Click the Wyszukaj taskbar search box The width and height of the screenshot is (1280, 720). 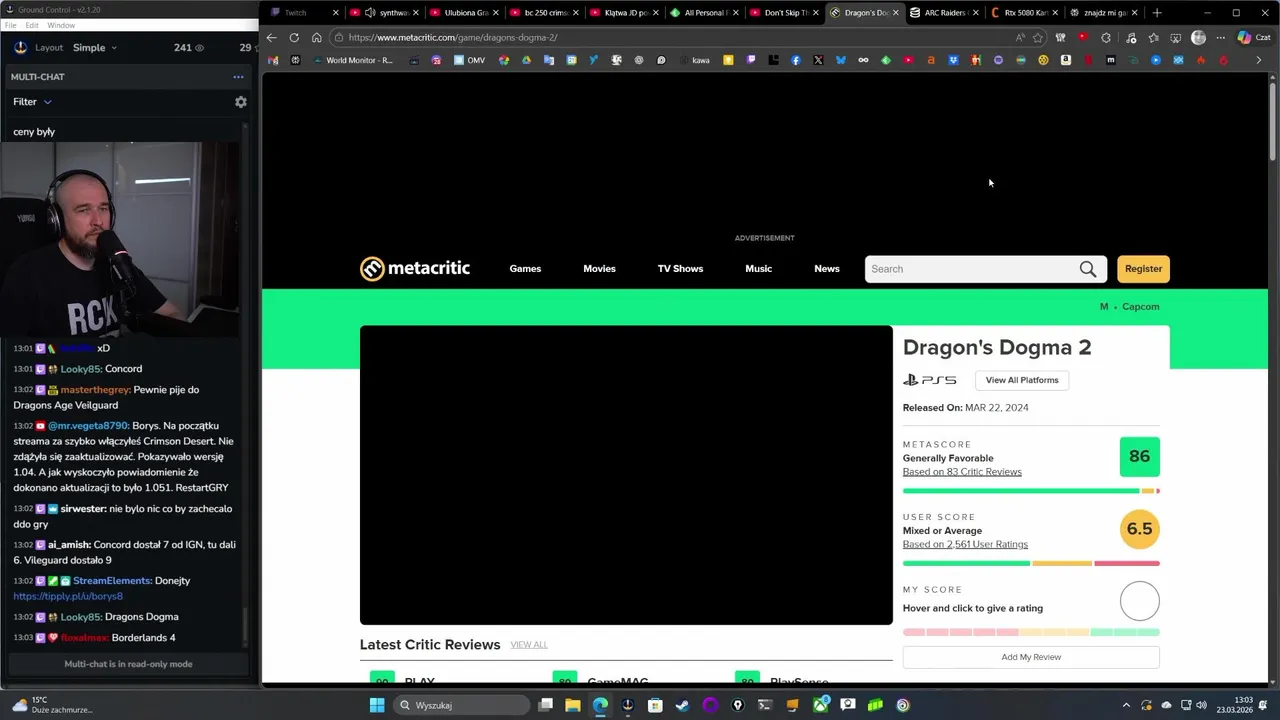click(459, 705)
